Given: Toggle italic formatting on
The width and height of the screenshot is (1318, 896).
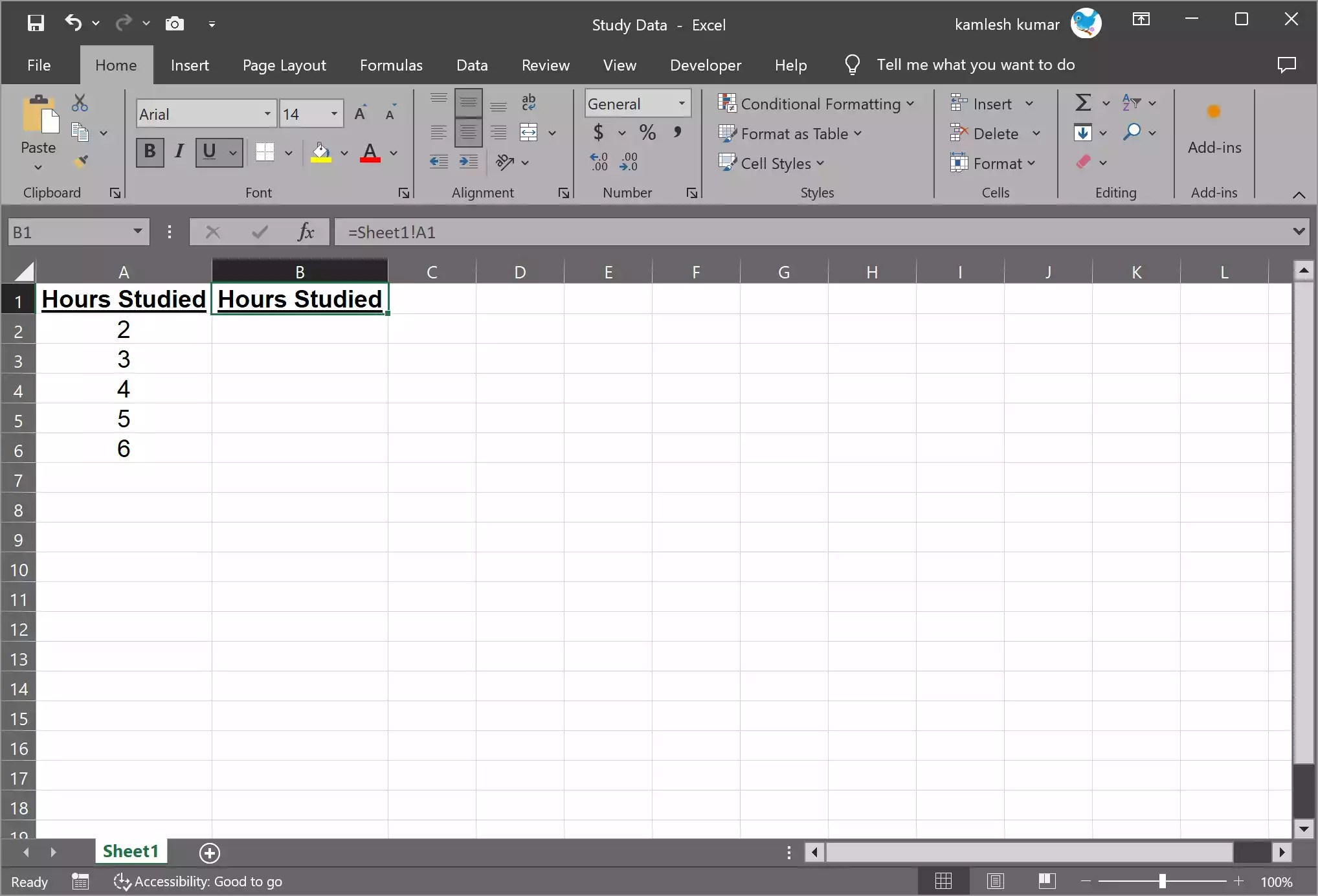Looking at the screenshot, I should [x=179, y=152].
